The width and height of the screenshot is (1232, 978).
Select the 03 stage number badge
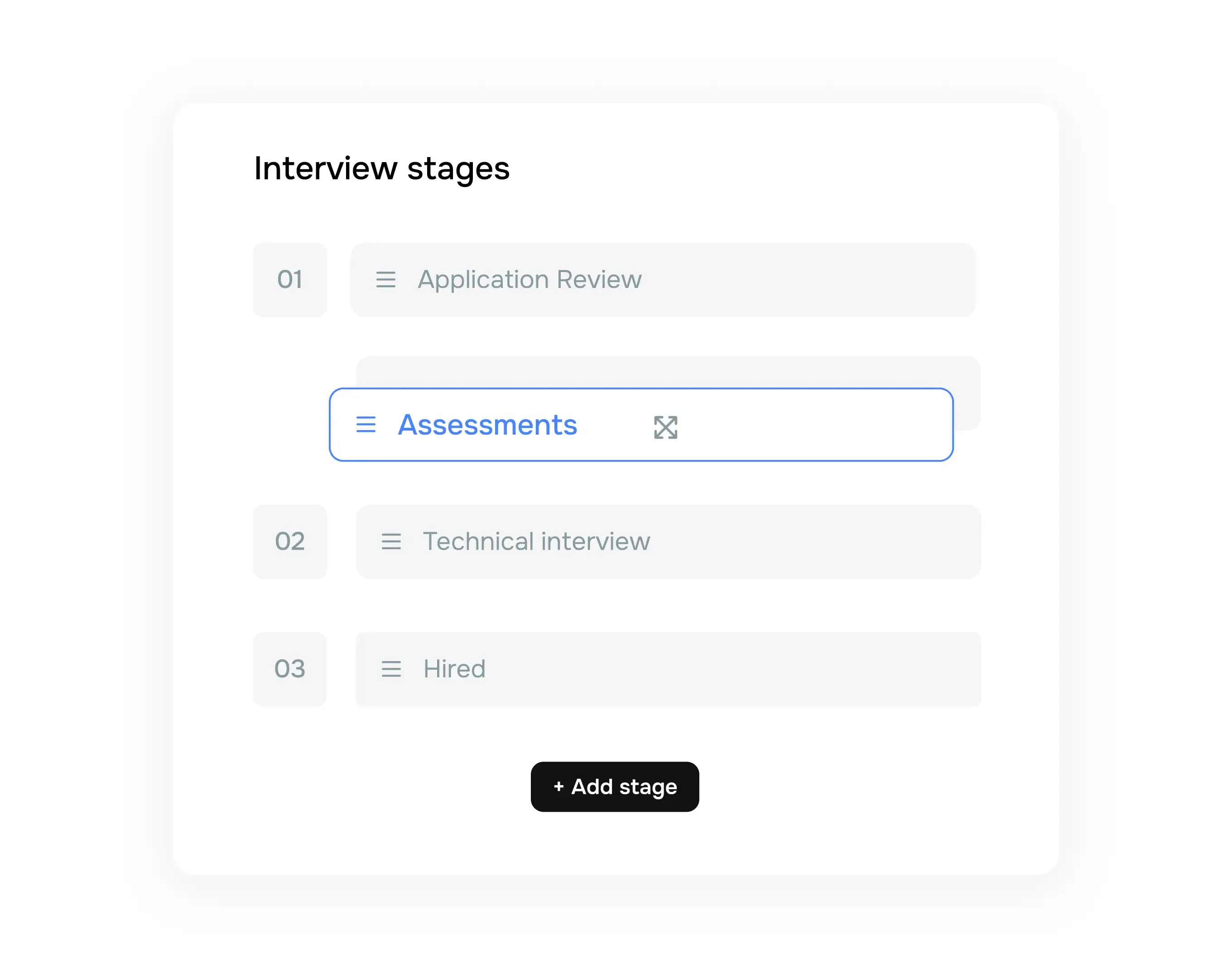(x=290, y=669)
